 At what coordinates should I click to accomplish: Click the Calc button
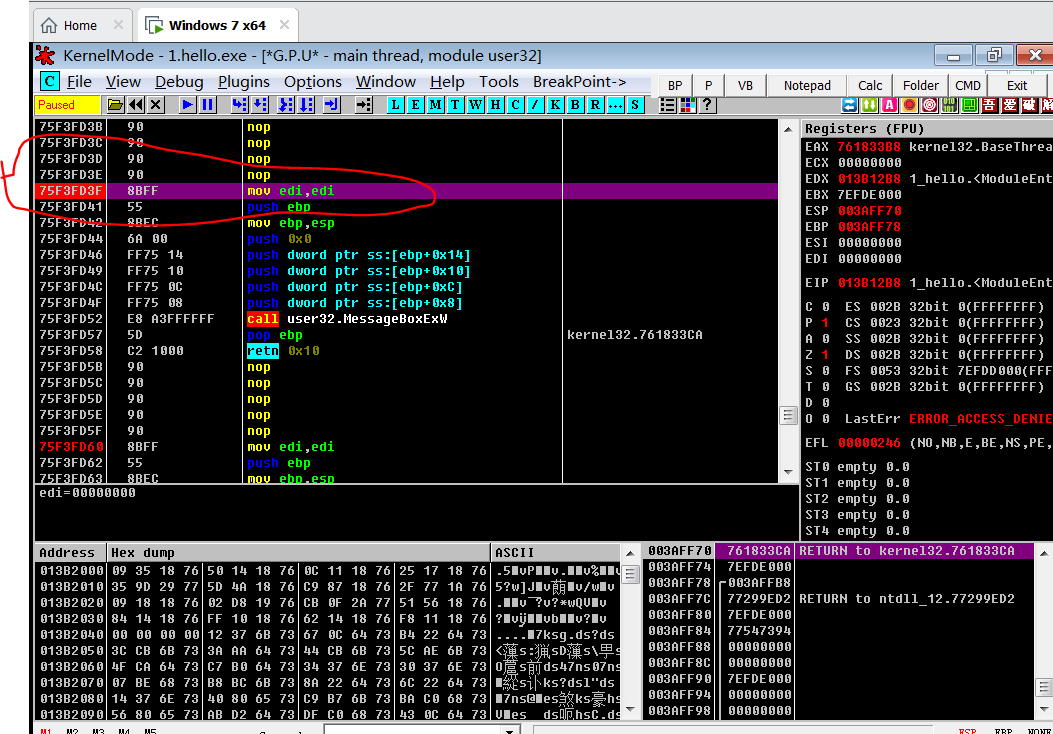click(x=870, y=85)
